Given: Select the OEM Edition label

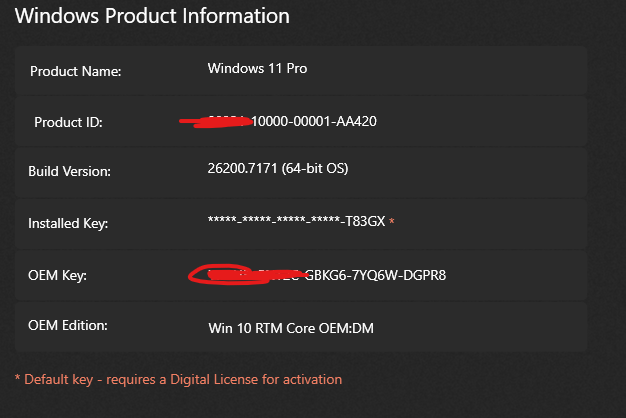Looking at the screenshot, I should (x=68, y=325).
